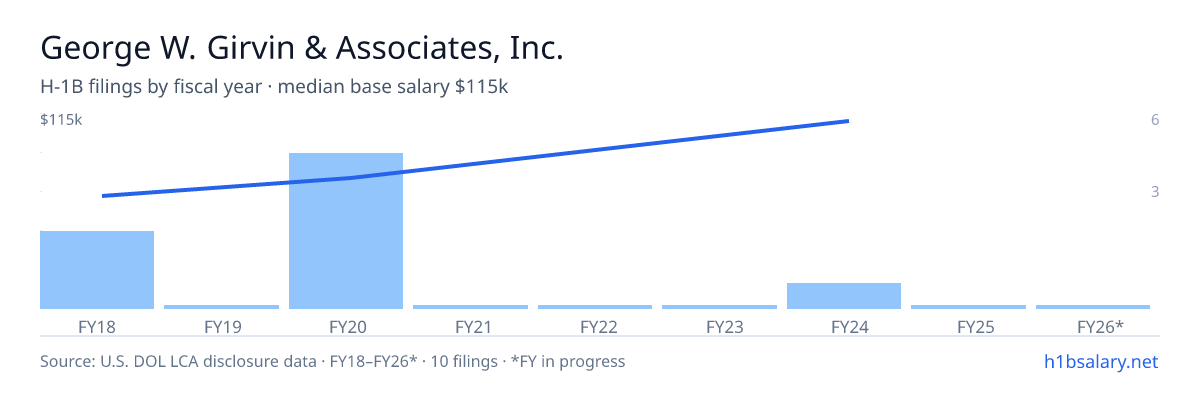The height and width of the screenshot is (400, 1200).
Task: Click the FY18 axis label
Action: [97, 326]
